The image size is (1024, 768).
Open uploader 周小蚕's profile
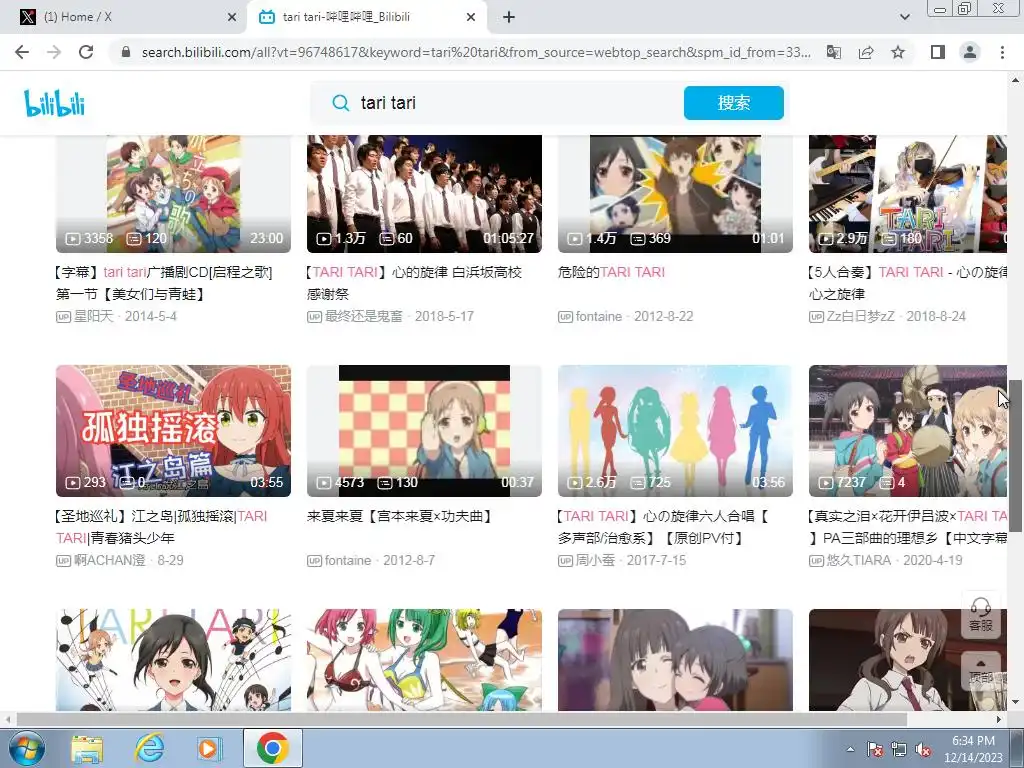point(595,561)
